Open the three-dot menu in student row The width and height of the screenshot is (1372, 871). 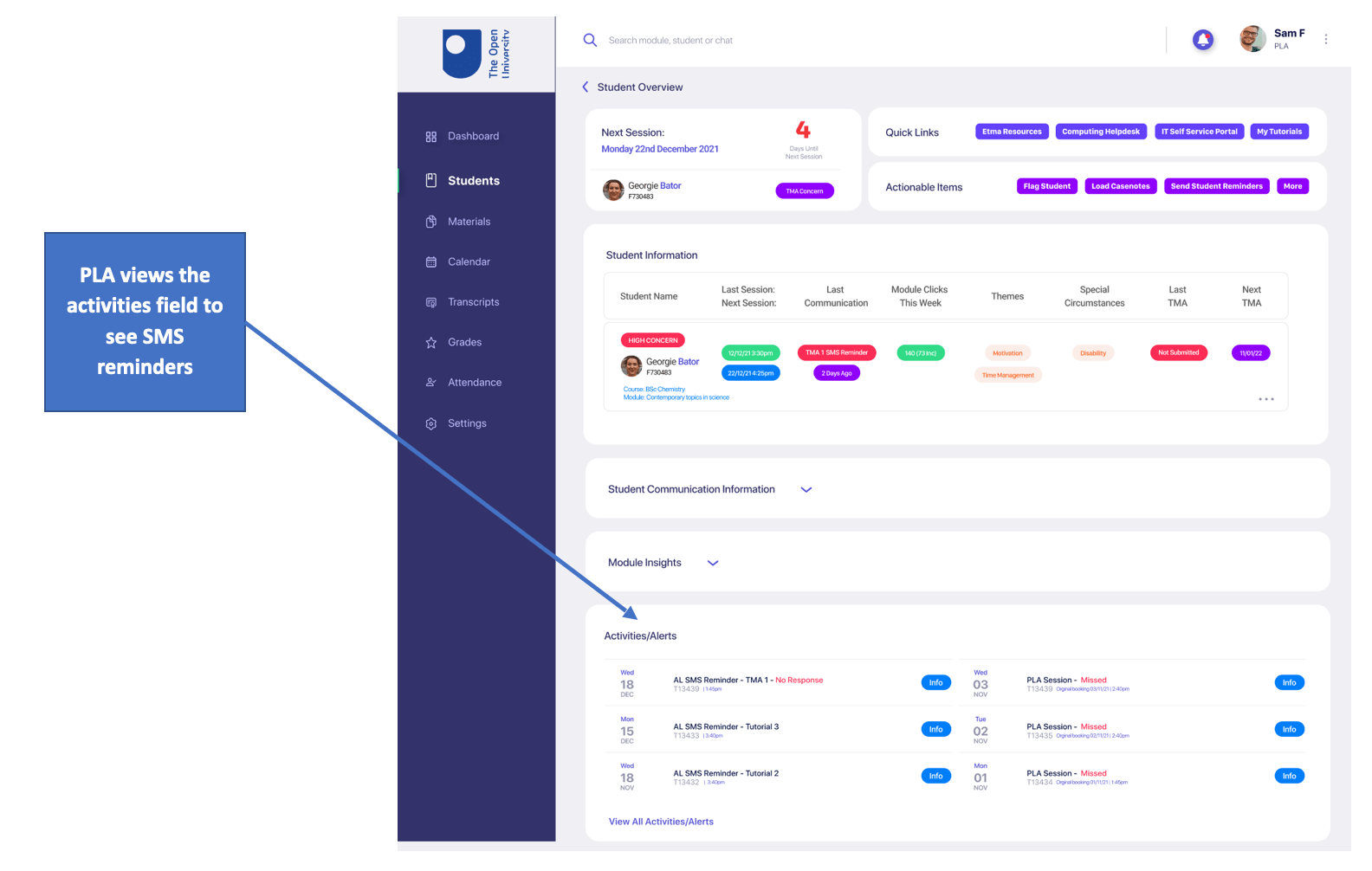tap(1265, 399)
